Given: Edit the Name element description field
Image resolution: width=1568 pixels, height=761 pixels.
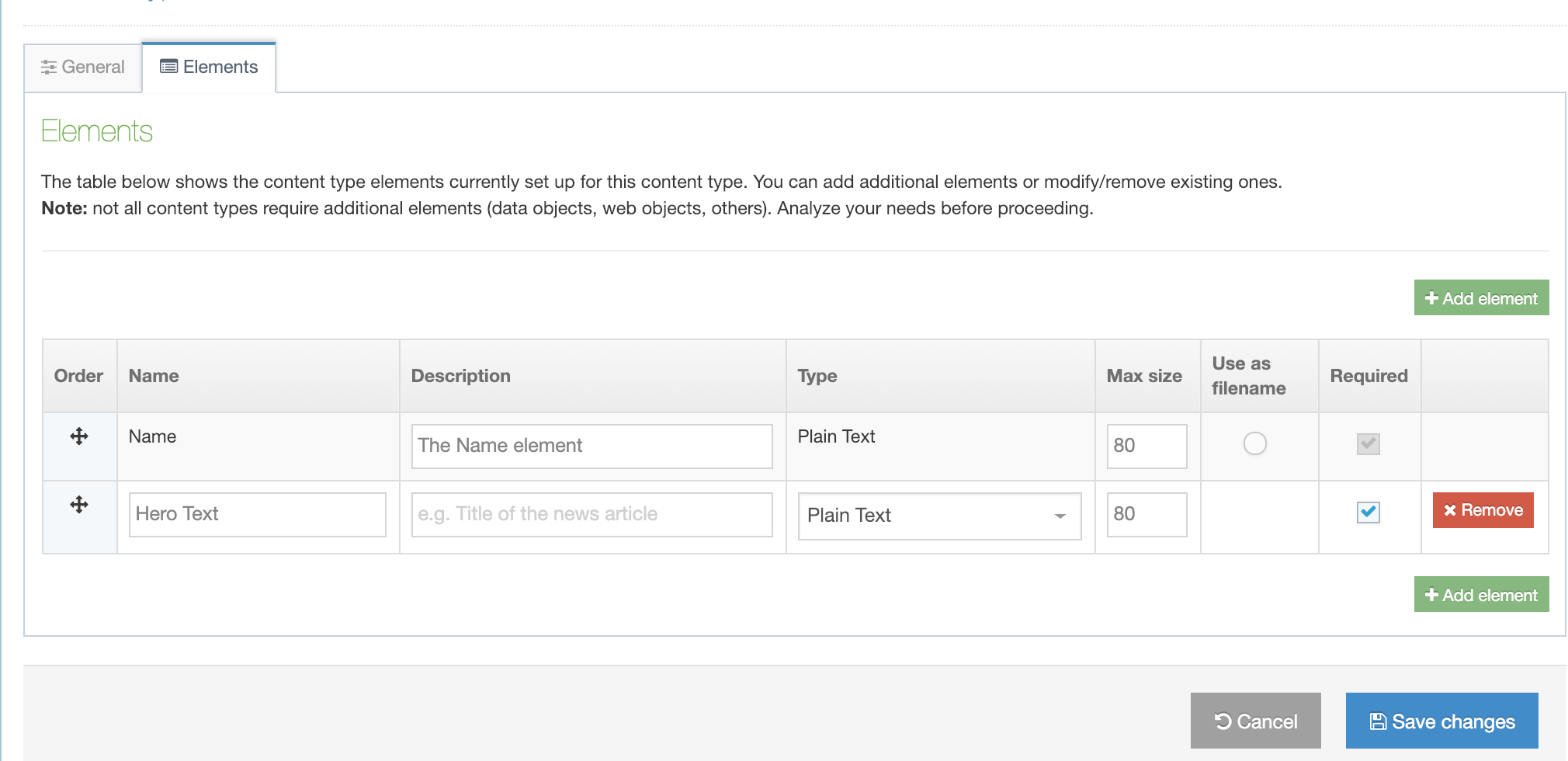Looking at the screenshot, I should pos(591,446).
